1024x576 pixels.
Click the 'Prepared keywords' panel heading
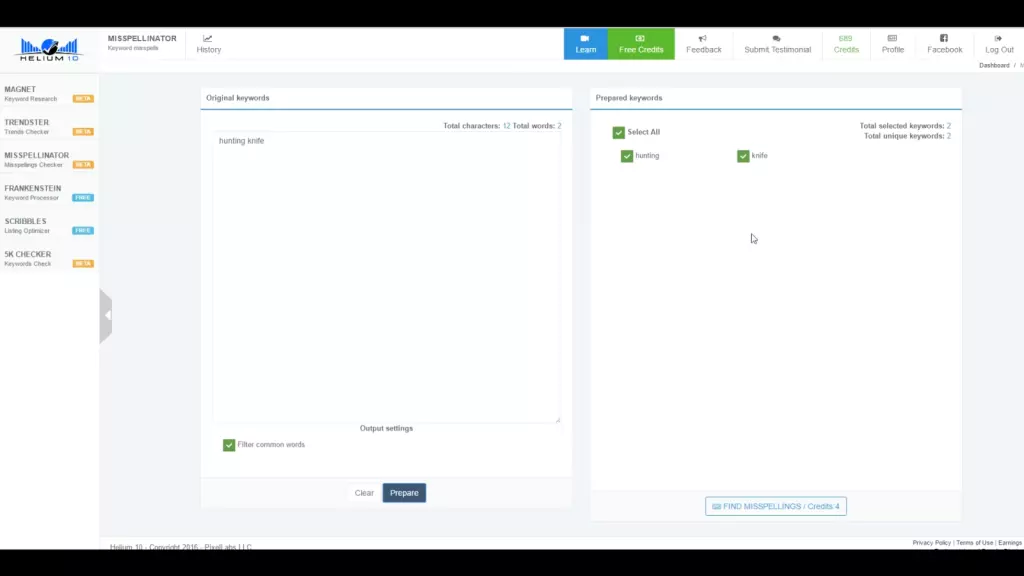(x=629, y=98)
